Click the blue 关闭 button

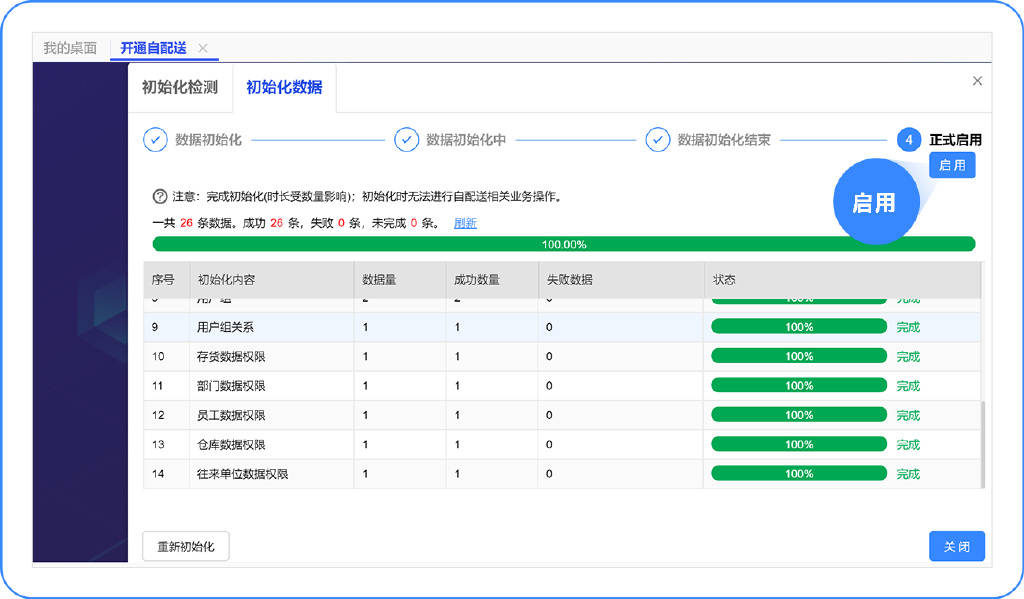(x=956, y=546)
